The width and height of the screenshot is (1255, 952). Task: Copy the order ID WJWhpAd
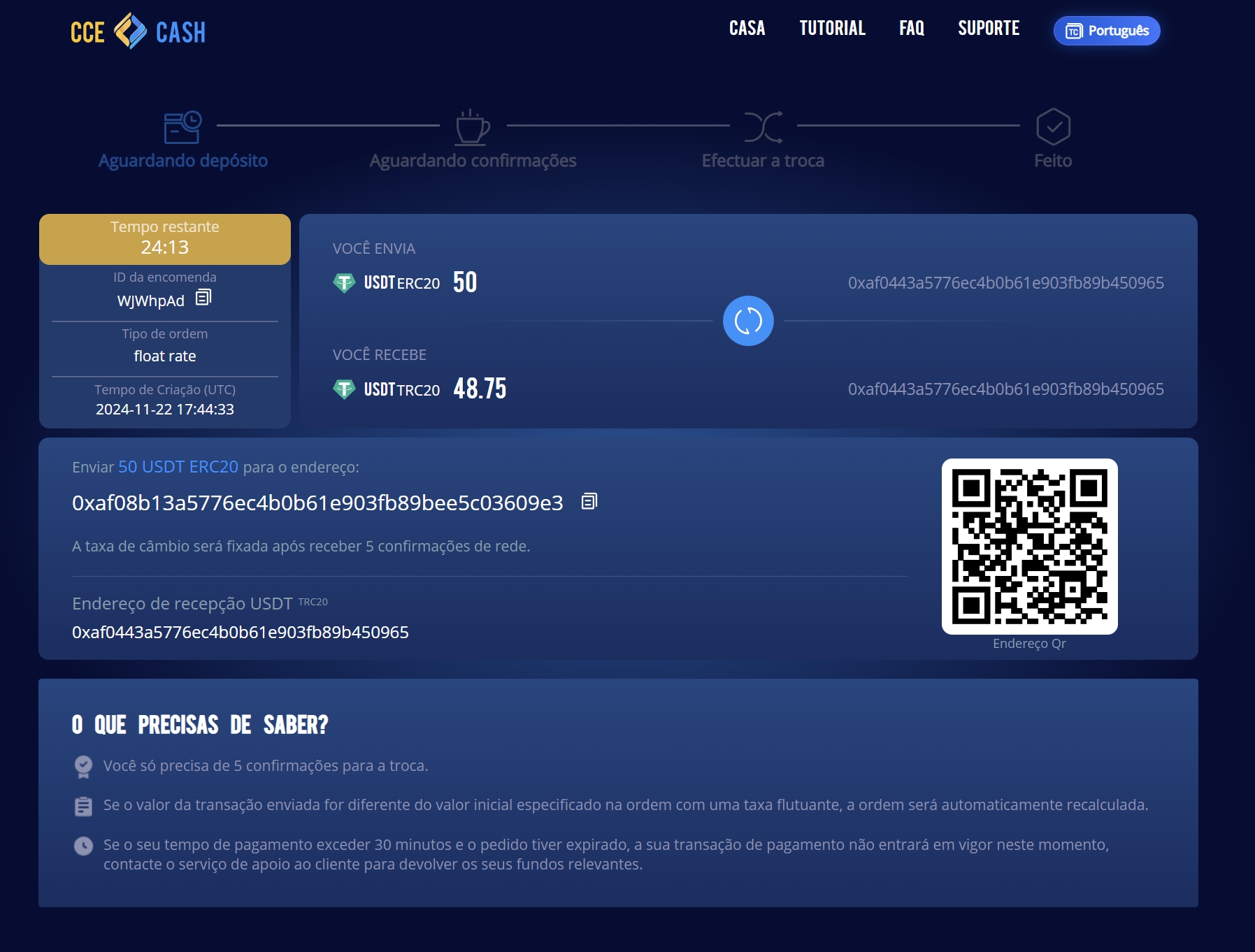tap(203, 298)
